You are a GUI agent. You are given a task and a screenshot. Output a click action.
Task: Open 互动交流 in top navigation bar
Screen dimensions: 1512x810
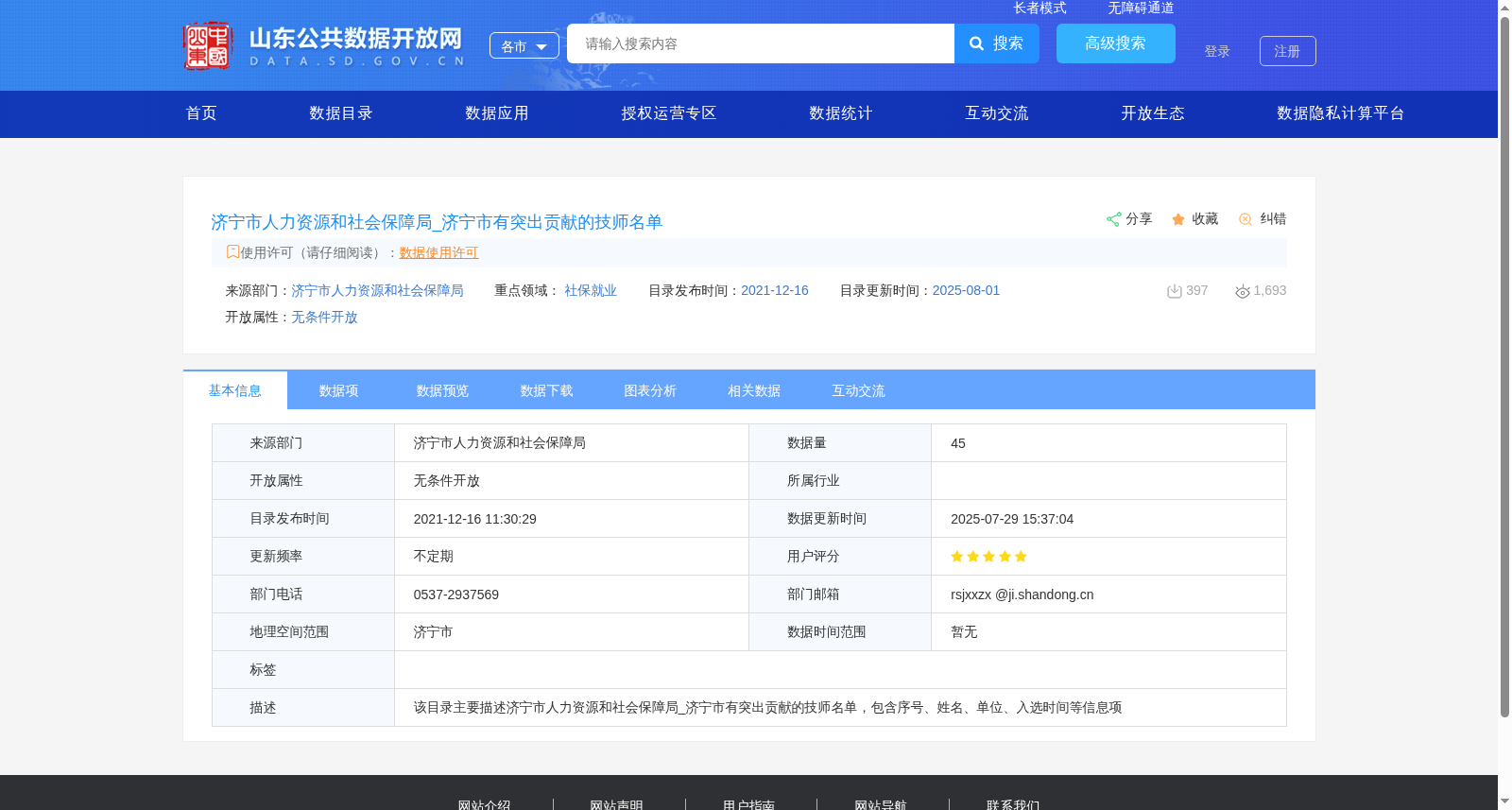pyautogui.click(x=997, y=113)
